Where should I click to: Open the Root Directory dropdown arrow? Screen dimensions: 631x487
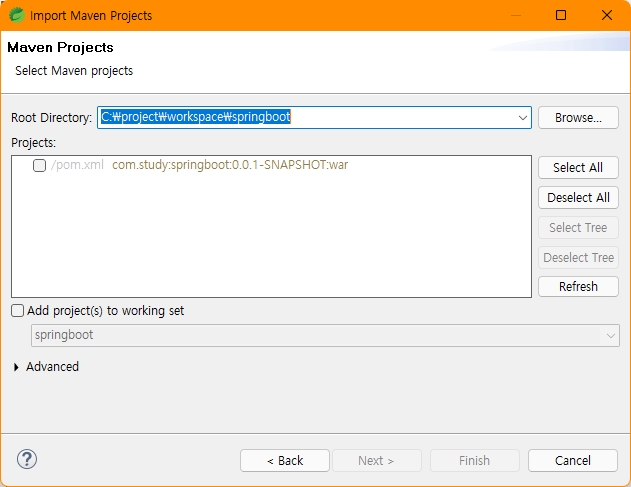(523, 118)
